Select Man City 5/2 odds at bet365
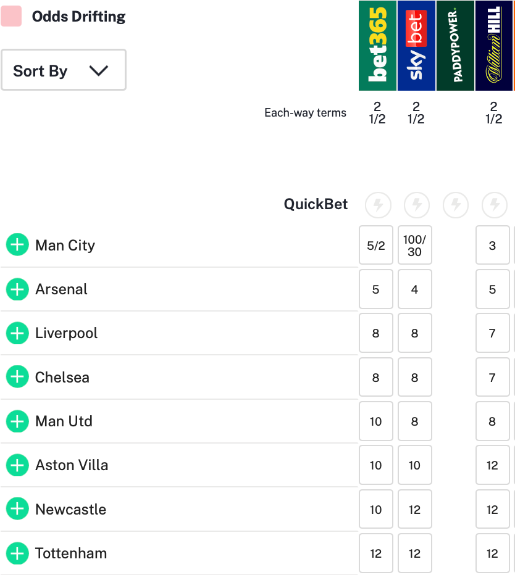 tap(376, 245)
